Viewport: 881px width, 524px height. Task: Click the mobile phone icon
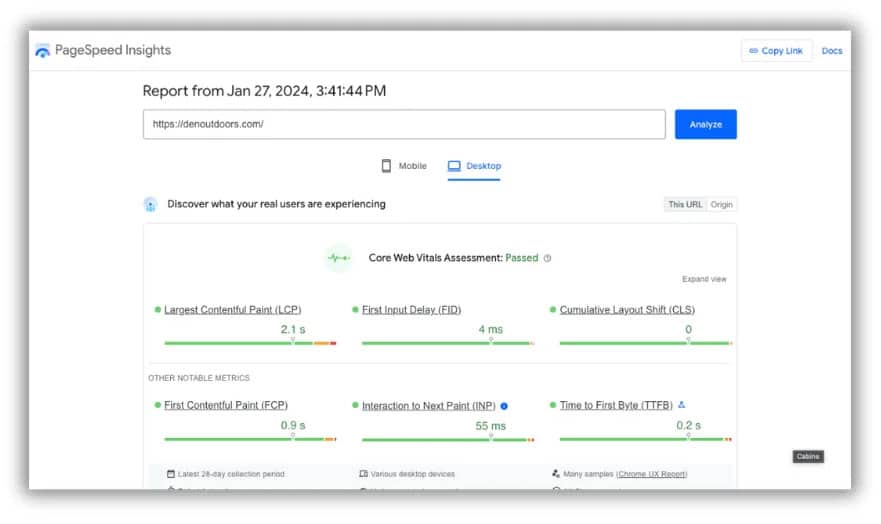[386, 166]
